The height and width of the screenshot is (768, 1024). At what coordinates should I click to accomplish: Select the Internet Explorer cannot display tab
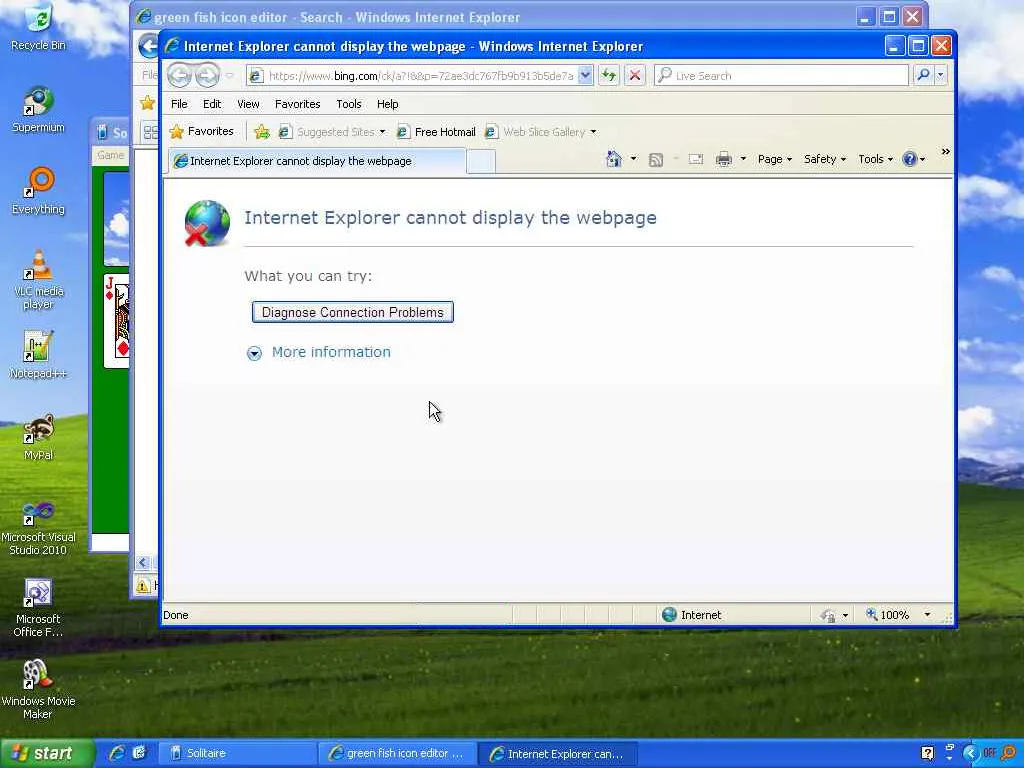pos(317,161)
